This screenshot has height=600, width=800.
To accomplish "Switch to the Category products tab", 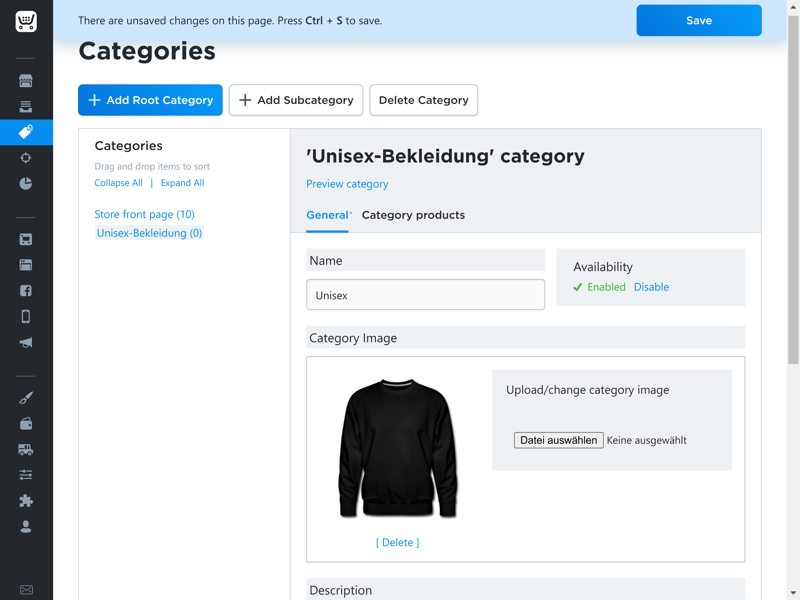I will tap(413, 215).
